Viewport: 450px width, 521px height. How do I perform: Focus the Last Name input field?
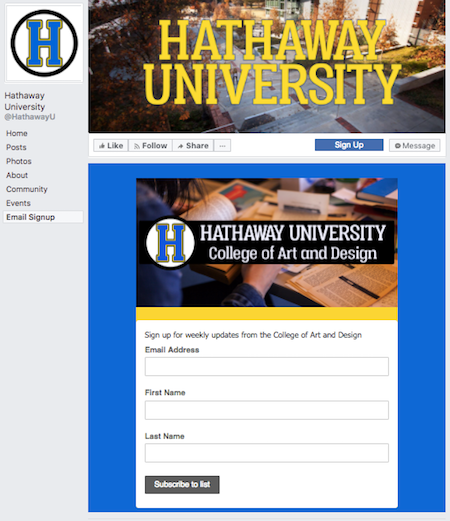[x=267, y=453]
